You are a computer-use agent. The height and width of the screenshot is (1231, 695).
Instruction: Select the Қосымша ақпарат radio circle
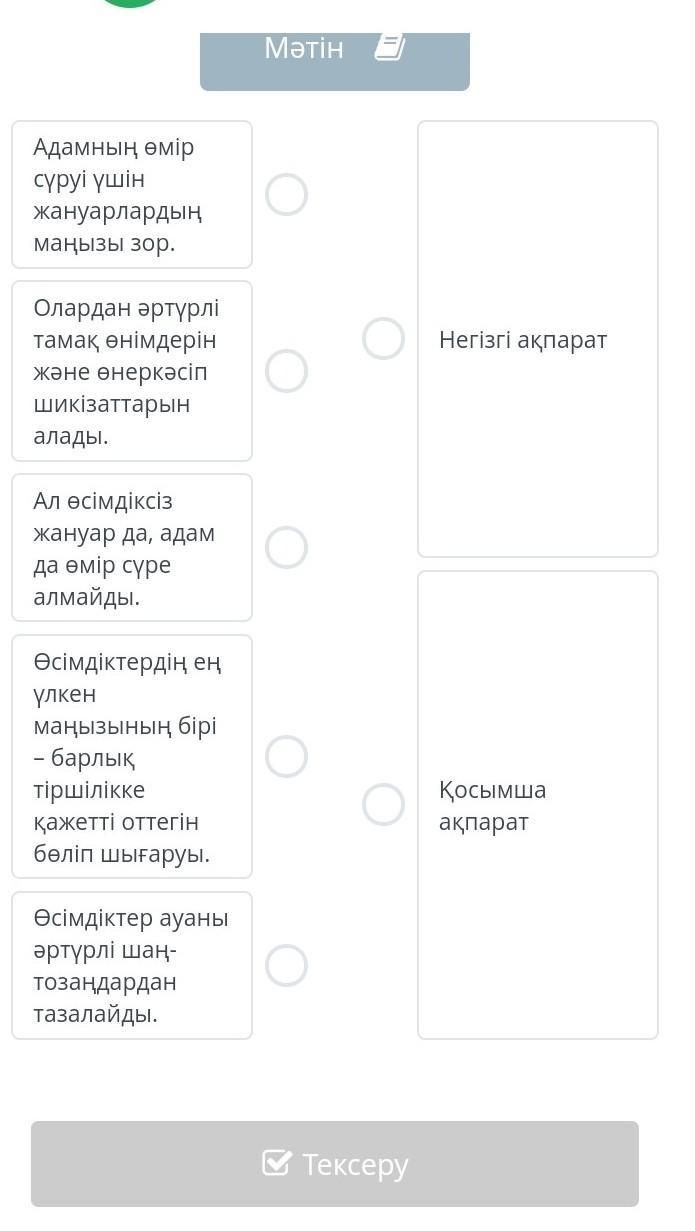click(383, 805)
